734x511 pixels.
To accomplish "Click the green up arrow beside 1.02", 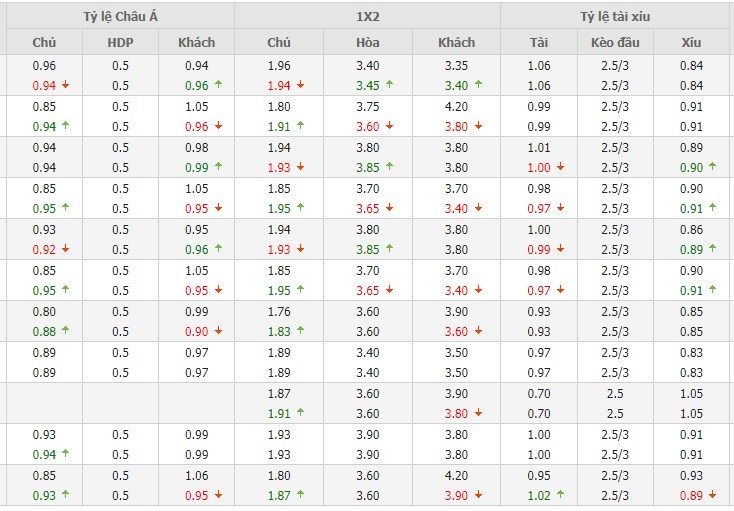I will (559, 495).
